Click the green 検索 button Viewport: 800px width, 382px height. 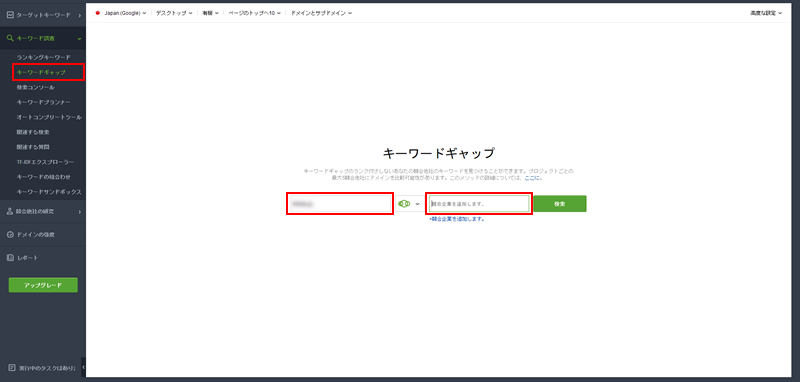(x=560, y=203)
